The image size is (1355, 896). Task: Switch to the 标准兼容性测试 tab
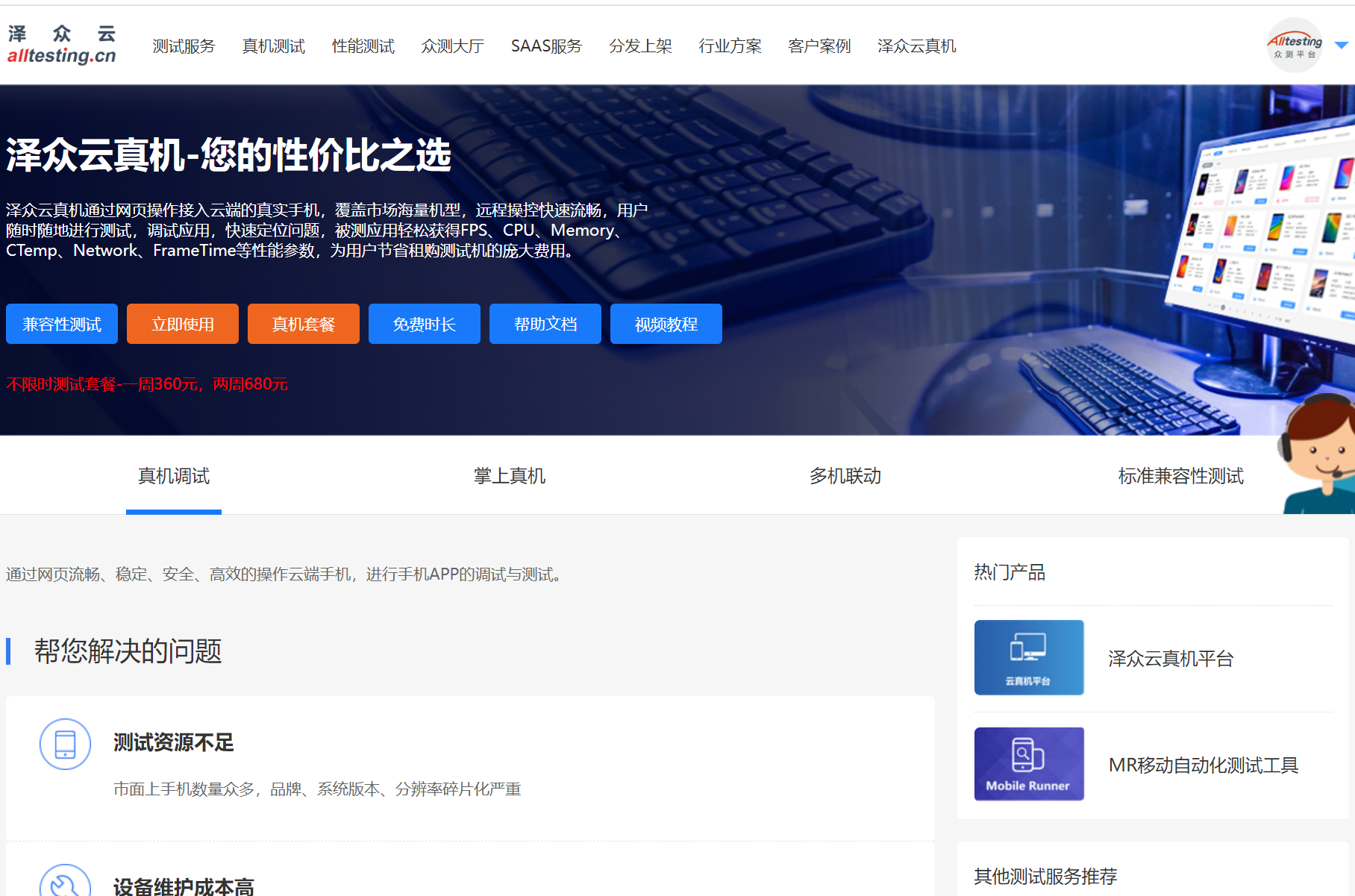pyautogui.click(x=1181, y=476)
